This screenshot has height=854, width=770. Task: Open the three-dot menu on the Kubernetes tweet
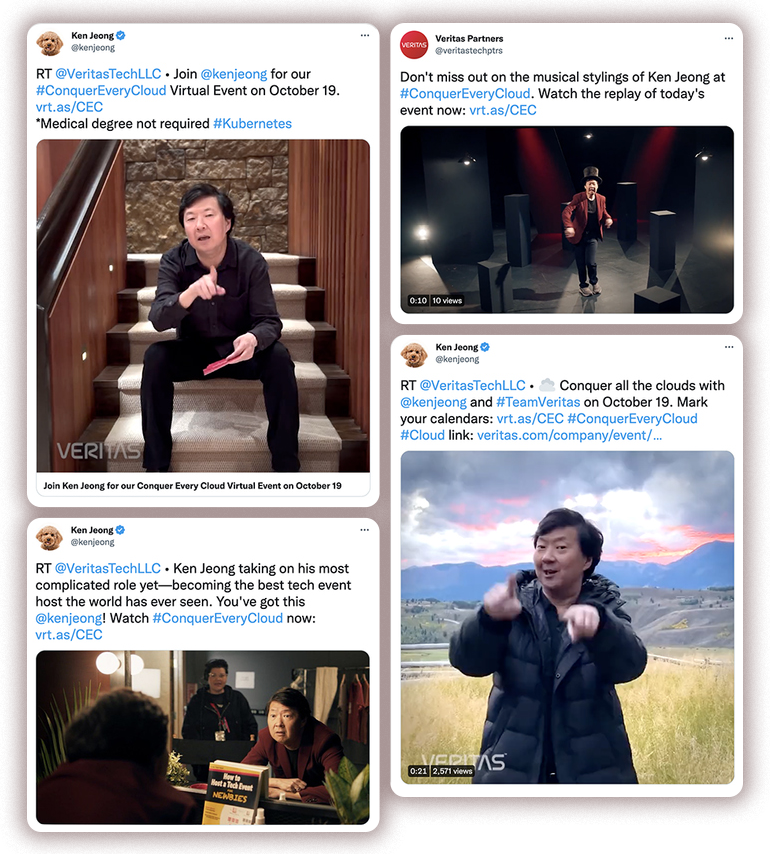pyautogui.click(x=365, y=35)
